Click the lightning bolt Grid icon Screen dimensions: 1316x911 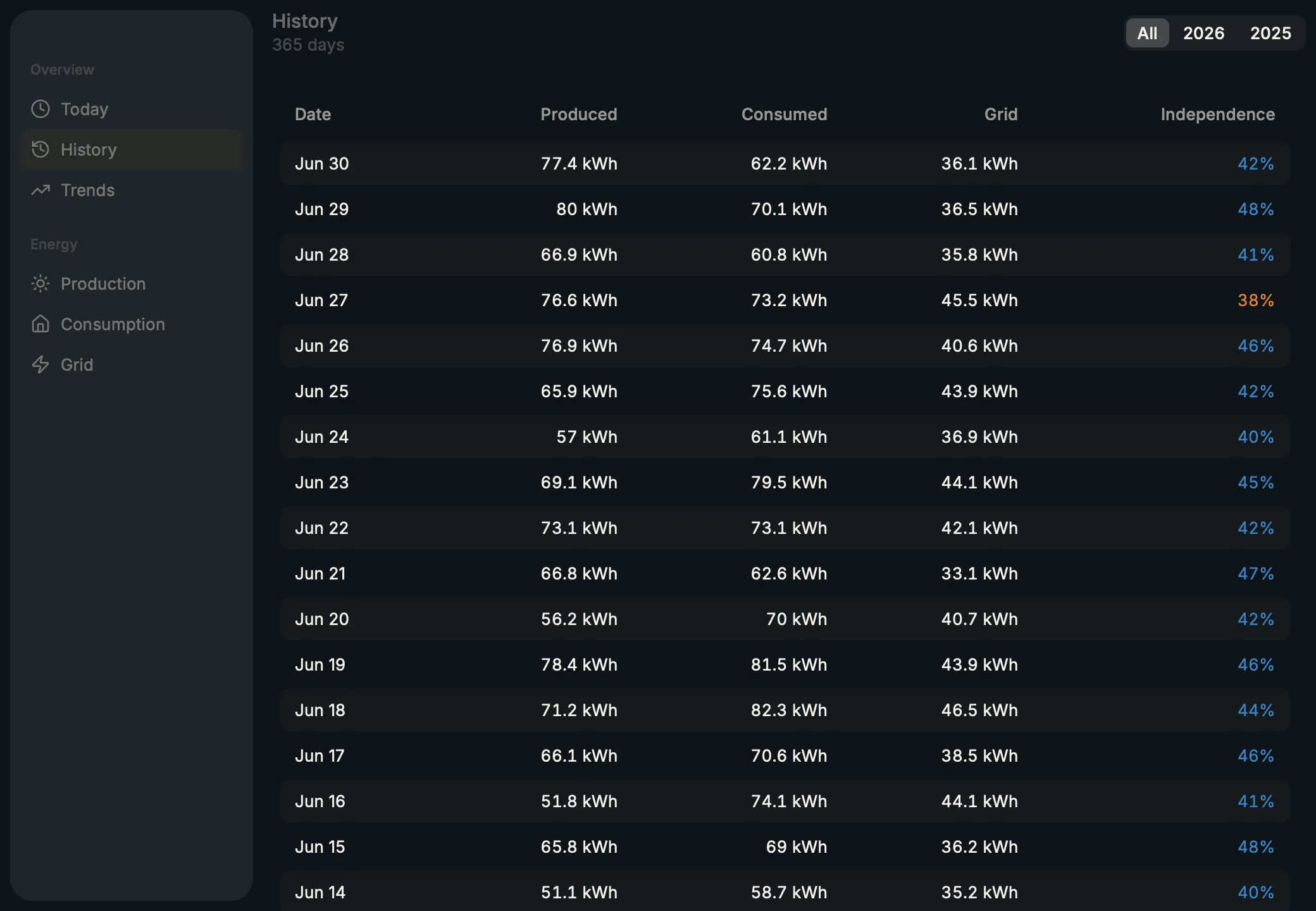click(40, 364)
